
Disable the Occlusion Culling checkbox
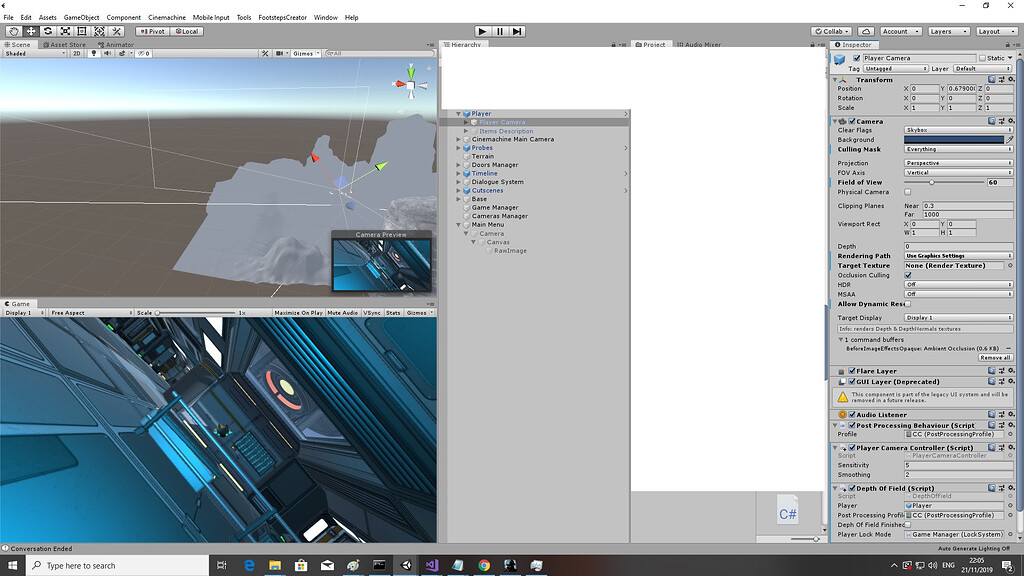[907, 275]
